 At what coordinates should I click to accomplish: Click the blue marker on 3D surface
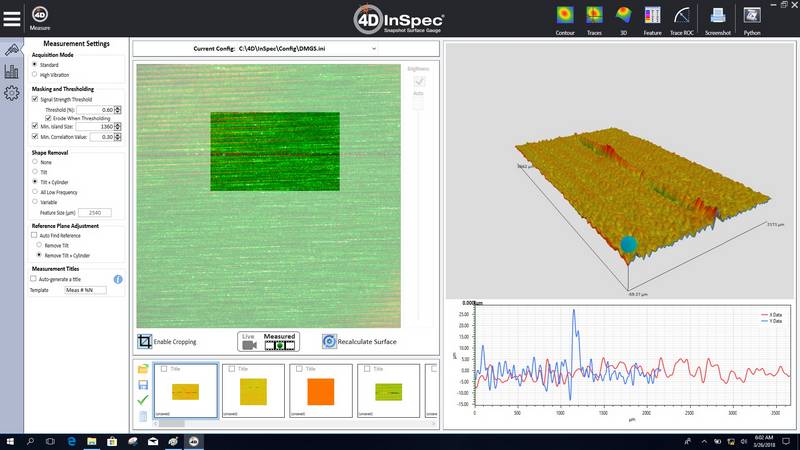tap(629, 244)
